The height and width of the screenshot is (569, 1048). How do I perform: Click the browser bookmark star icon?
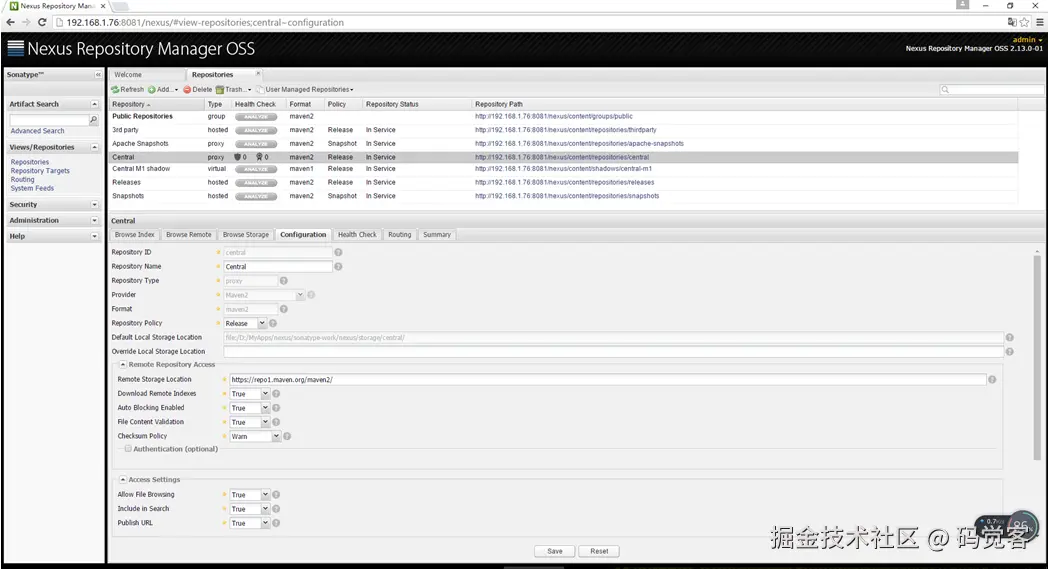pos(1025,22)
